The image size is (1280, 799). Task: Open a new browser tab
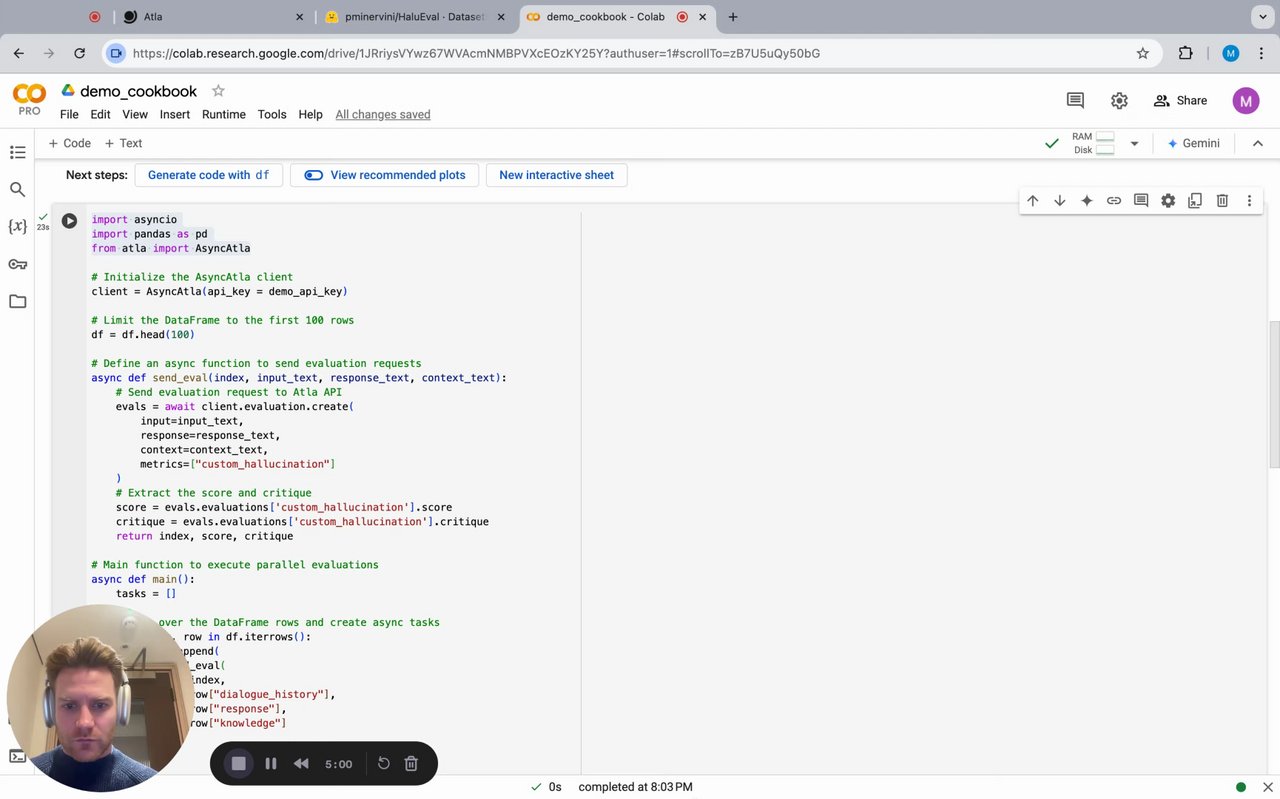point(733,17)
